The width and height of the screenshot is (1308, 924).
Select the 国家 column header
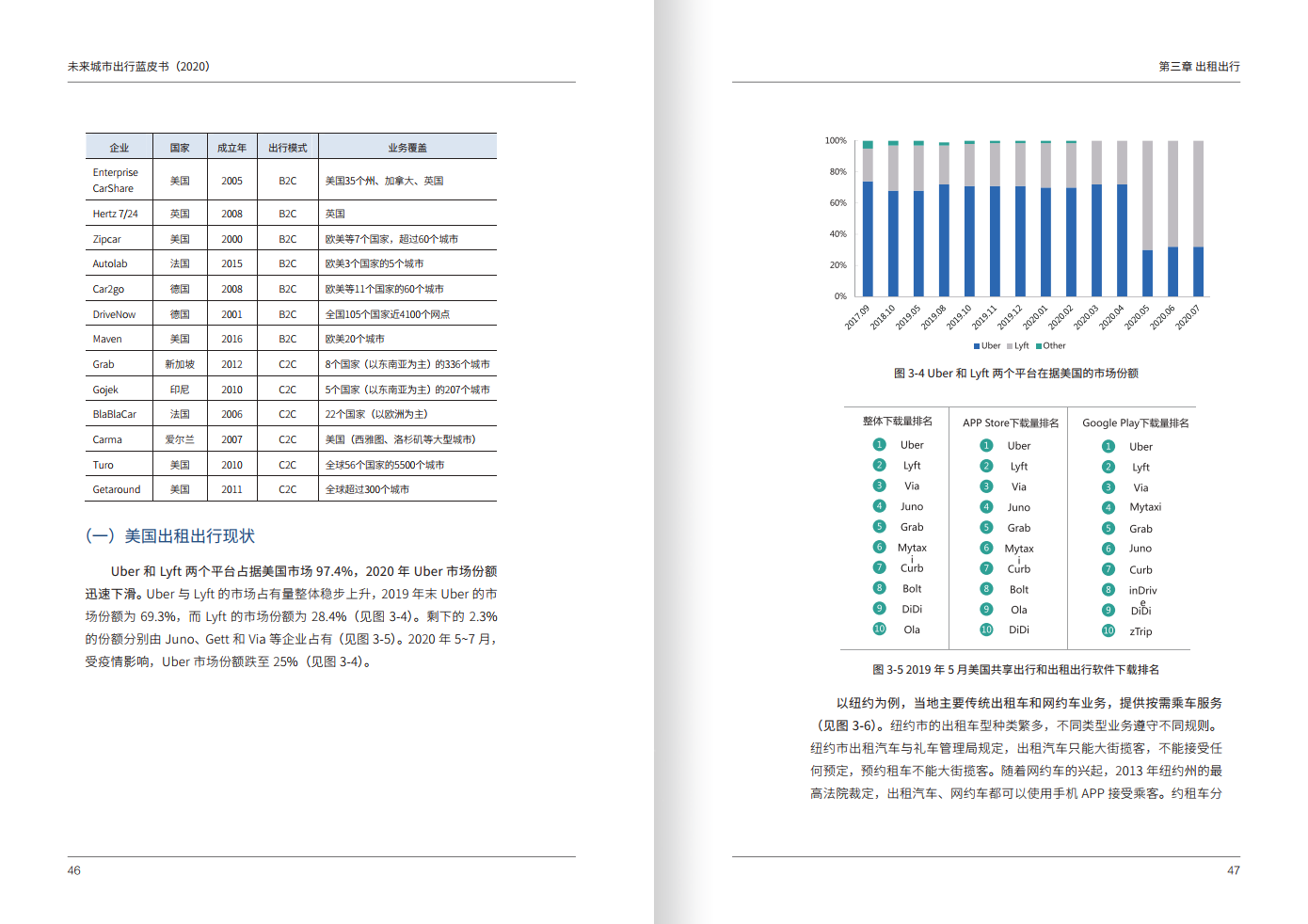click(180, 148)
